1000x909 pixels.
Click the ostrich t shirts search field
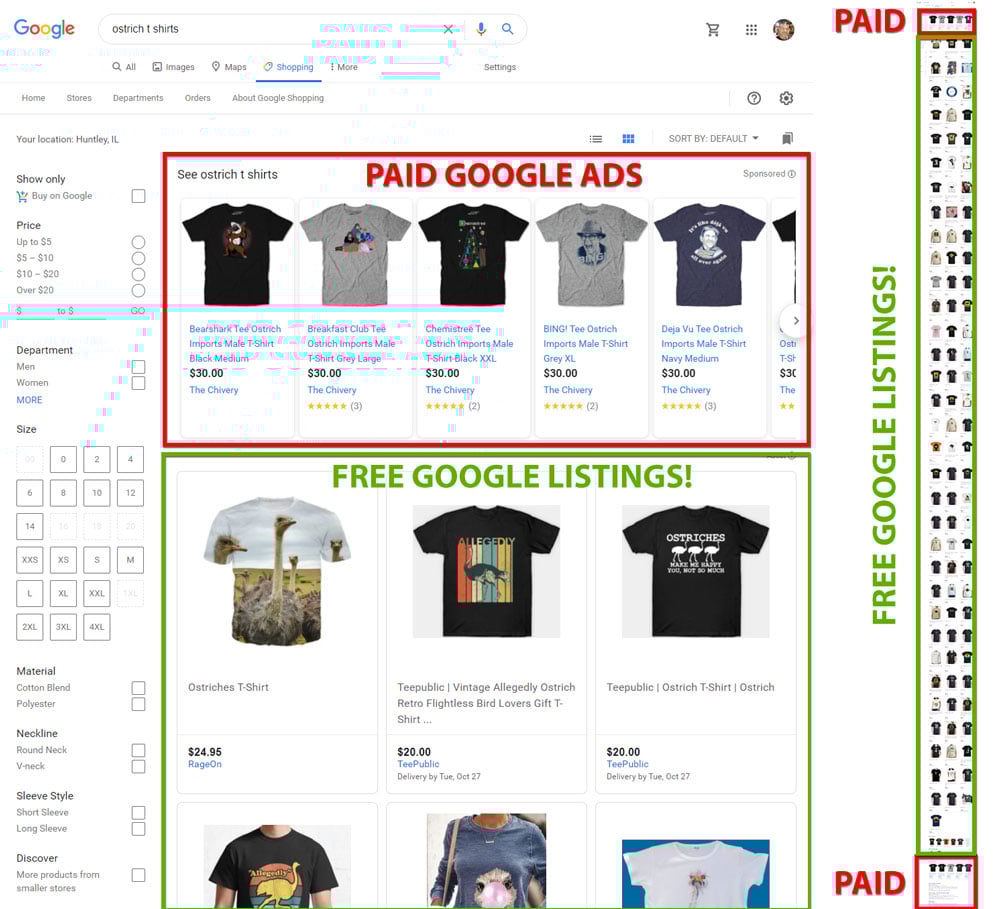[274, 29]
